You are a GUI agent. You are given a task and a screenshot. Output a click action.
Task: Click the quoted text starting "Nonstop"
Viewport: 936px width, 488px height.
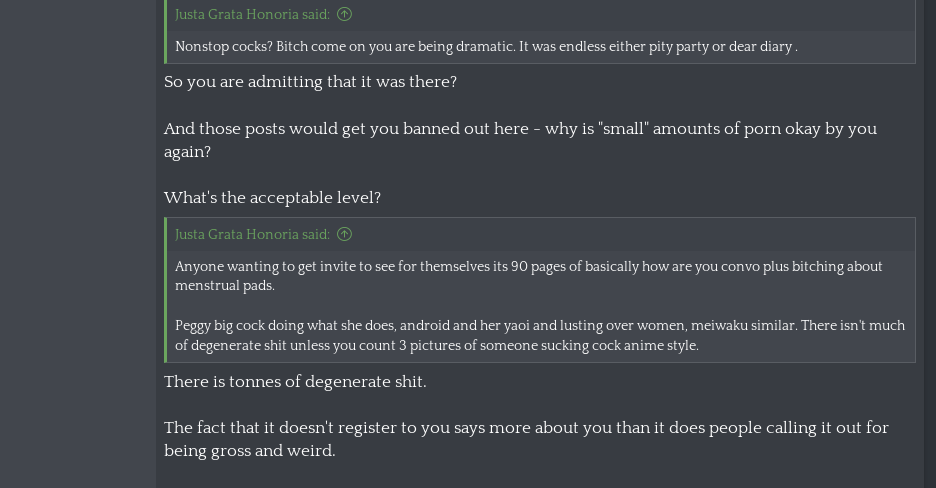point(486,47)
